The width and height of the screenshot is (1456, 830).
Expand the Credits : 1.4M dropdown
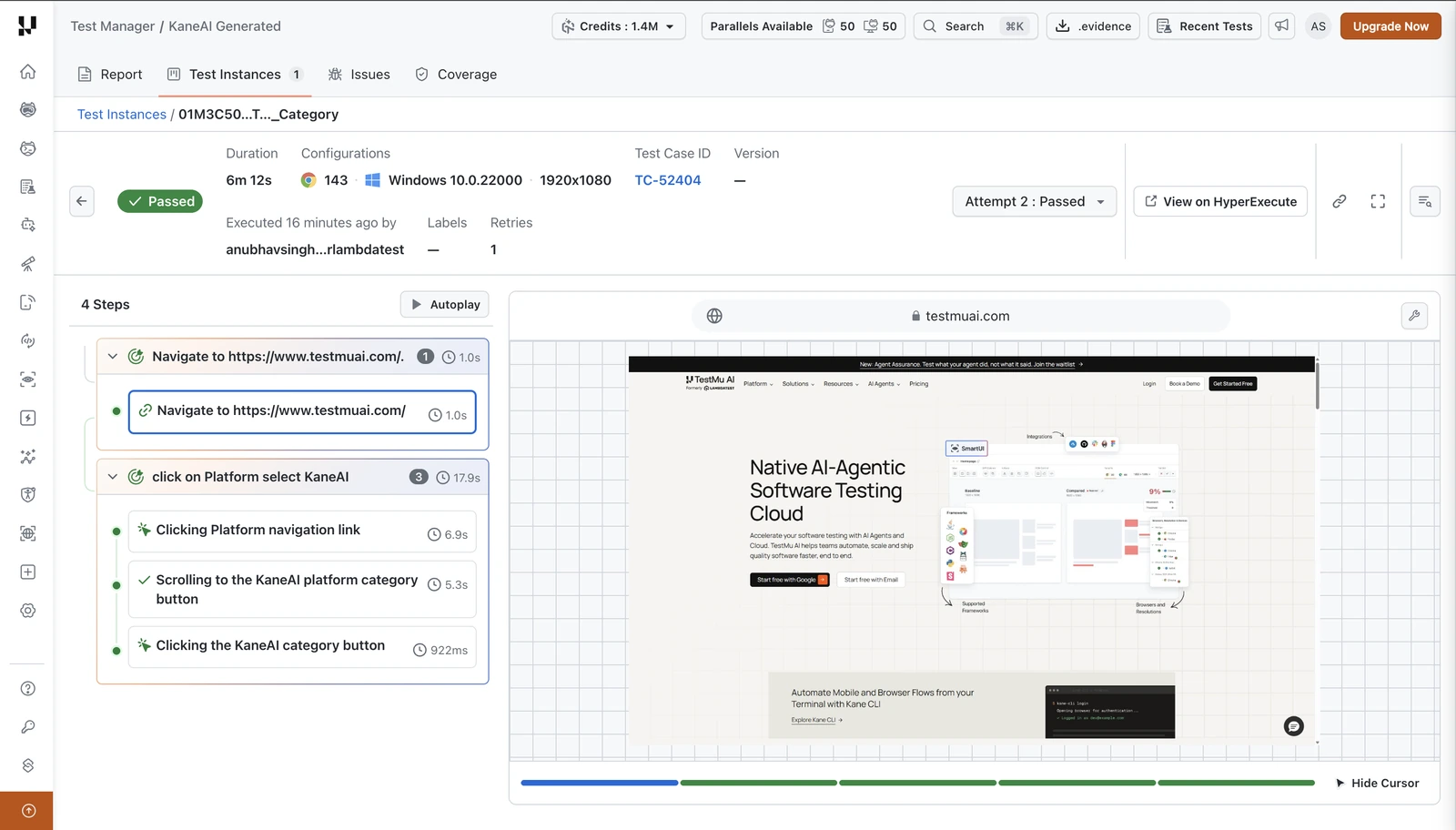[619, 25]
